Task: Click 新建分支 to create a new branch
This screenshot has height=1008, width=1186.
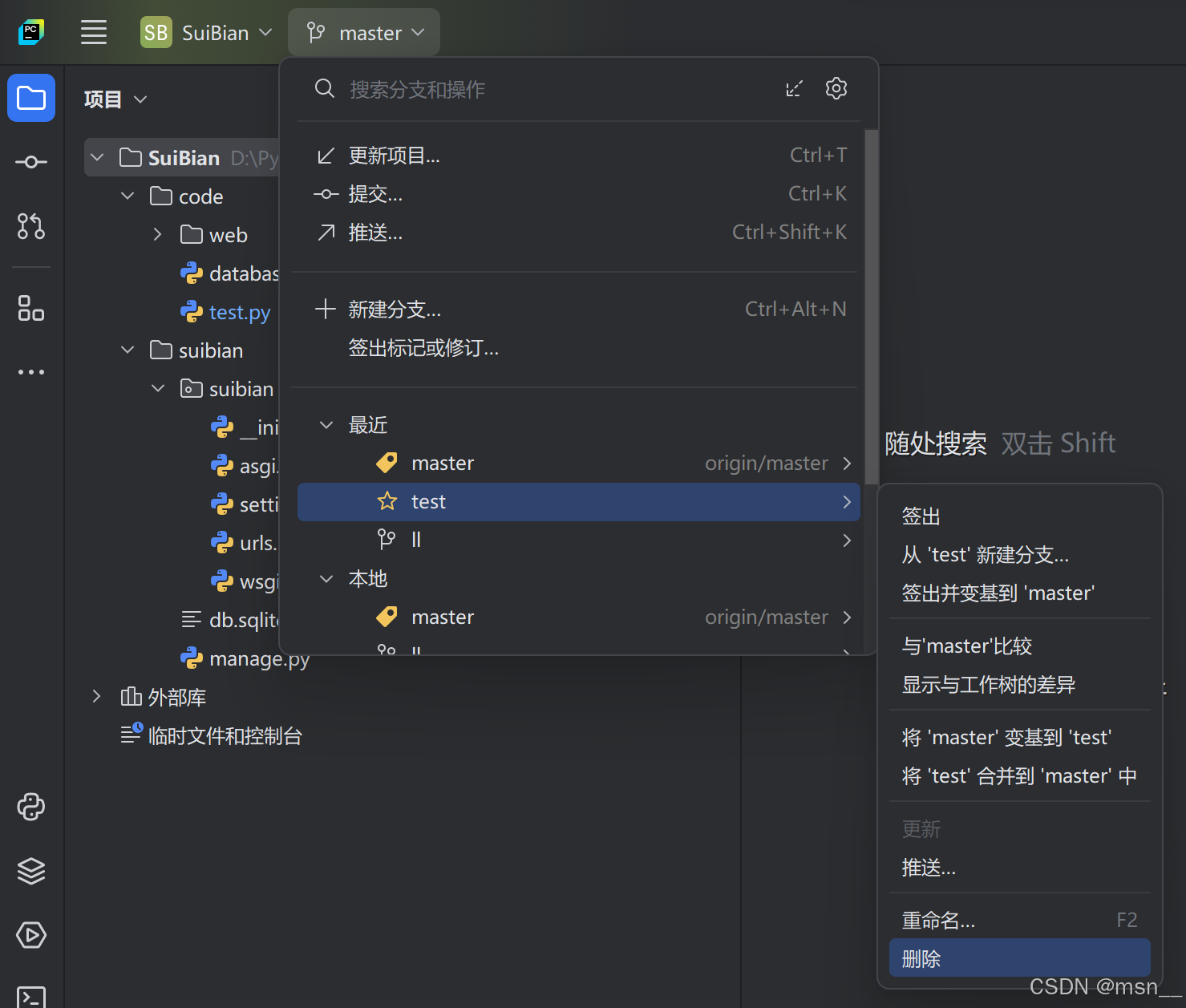Action: tap(395, 309)
